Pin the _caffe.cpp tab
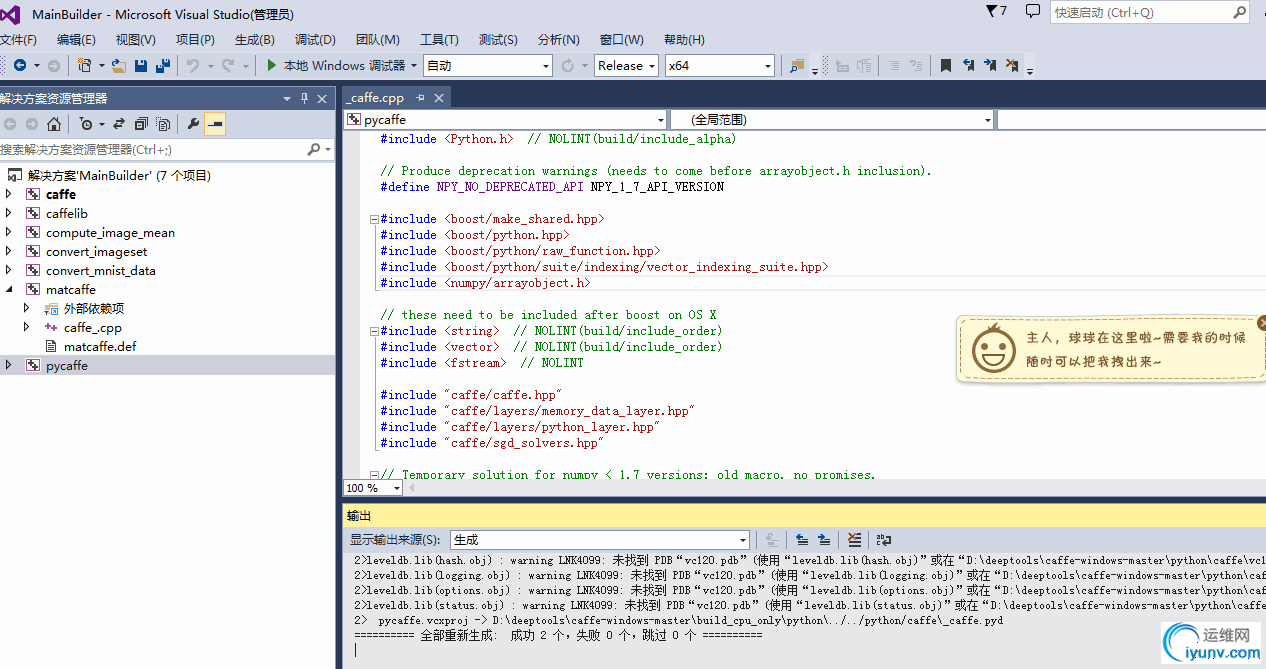 tap(421, 98)
